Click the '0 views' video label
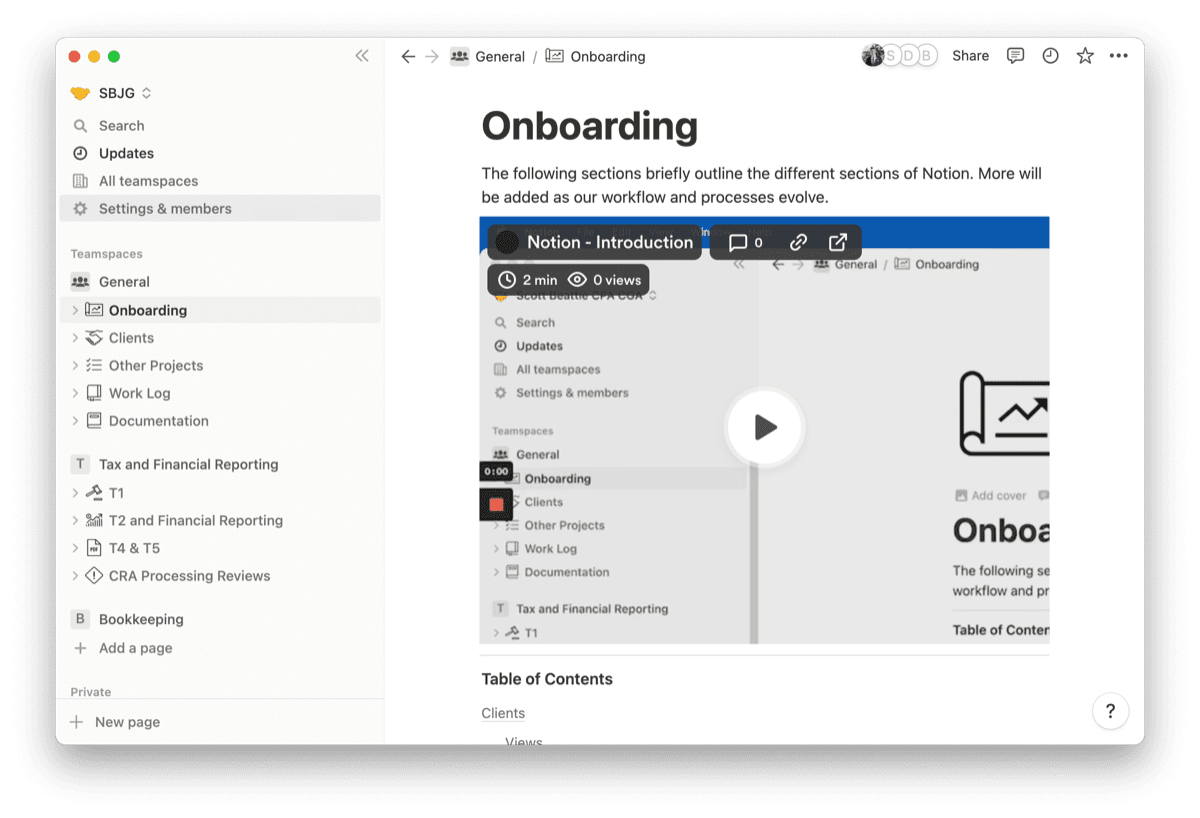This screenshot has height=818, width=1200. coord(604,280)
